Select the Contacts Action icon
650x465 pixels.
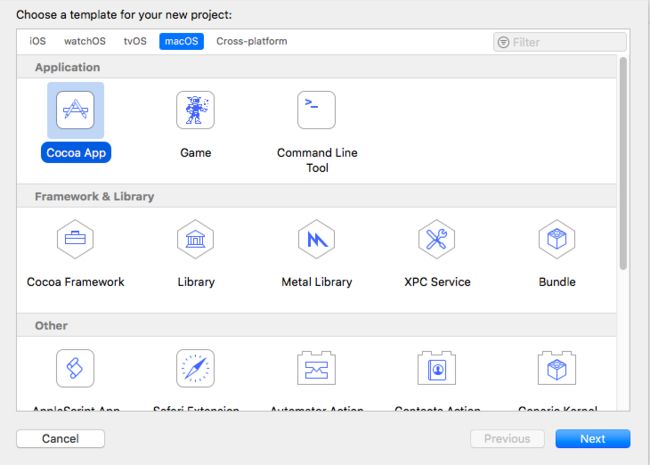point(437,368)
